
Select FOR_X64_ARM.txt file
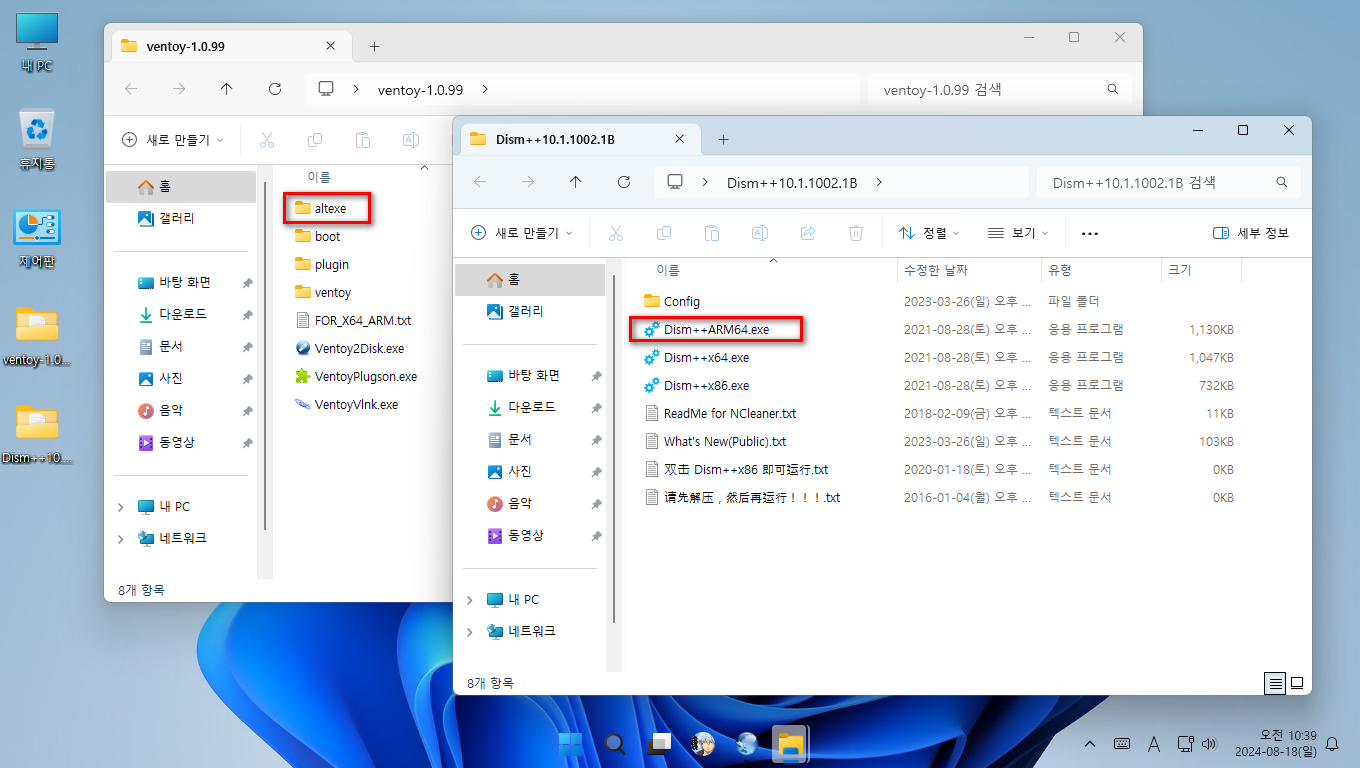[354, 321]
